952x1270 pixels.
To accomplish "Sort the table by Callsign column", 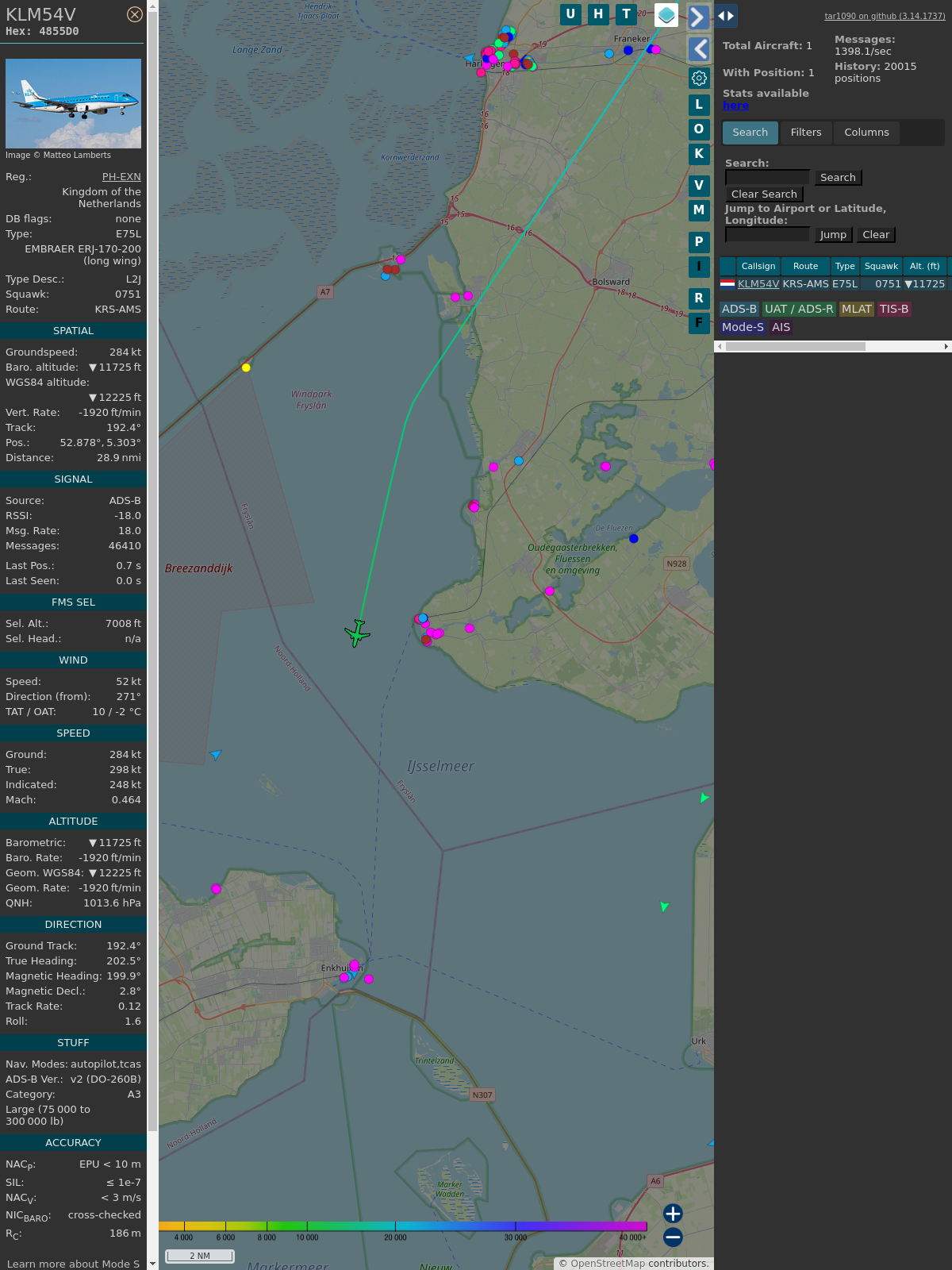I will coord(758,267).
